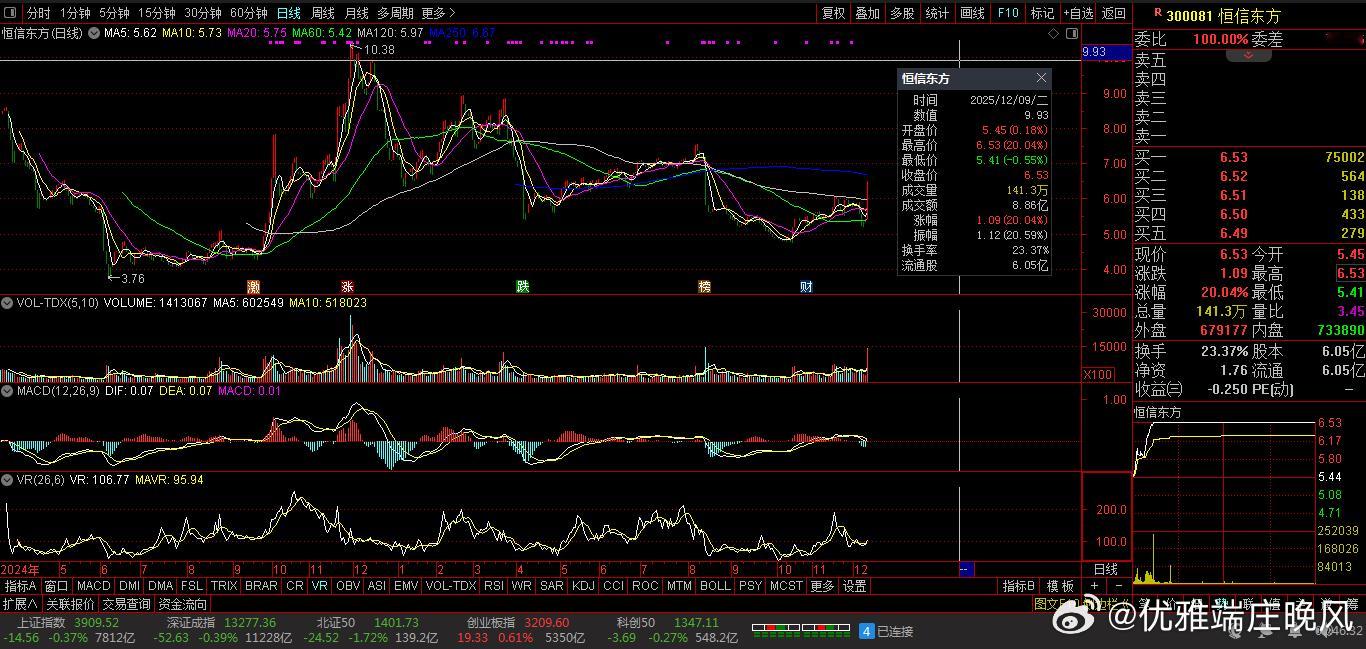Click the minus button to remove indicator pane
Image resolution: width=1366 pixels, height=649 pixels.
[1118, 586]
